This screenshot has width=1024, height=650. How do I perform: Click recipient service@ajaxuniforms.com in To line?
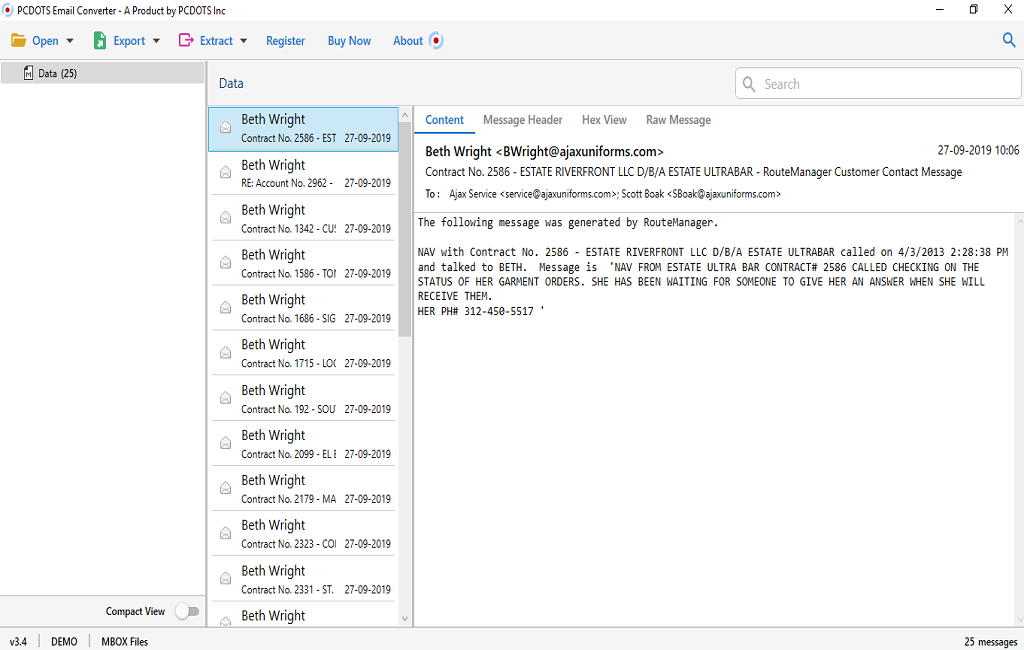point(559,194)
